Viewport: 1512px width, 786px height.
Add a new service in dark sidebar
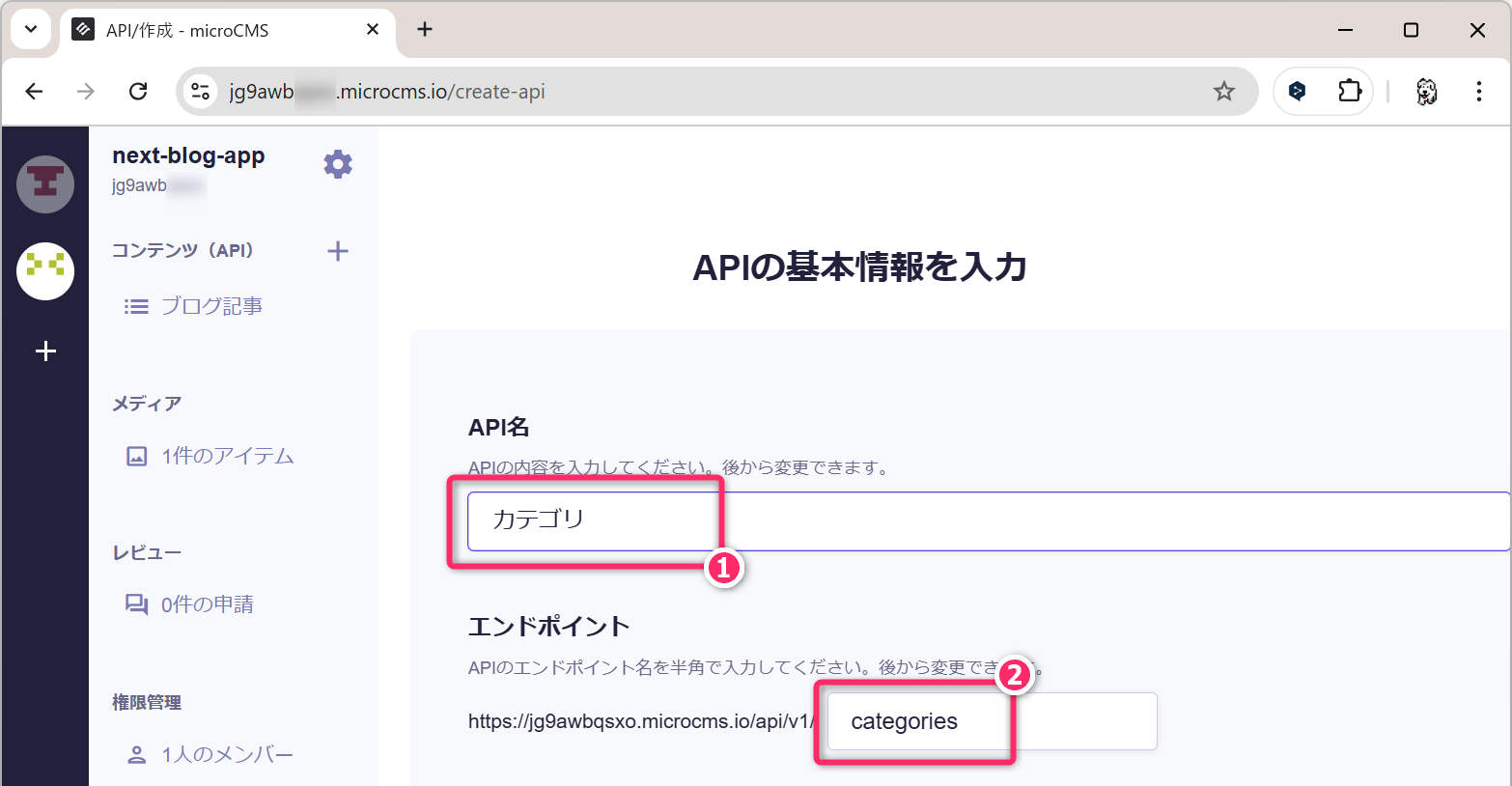pyautogui.click(x=45, y=351)
